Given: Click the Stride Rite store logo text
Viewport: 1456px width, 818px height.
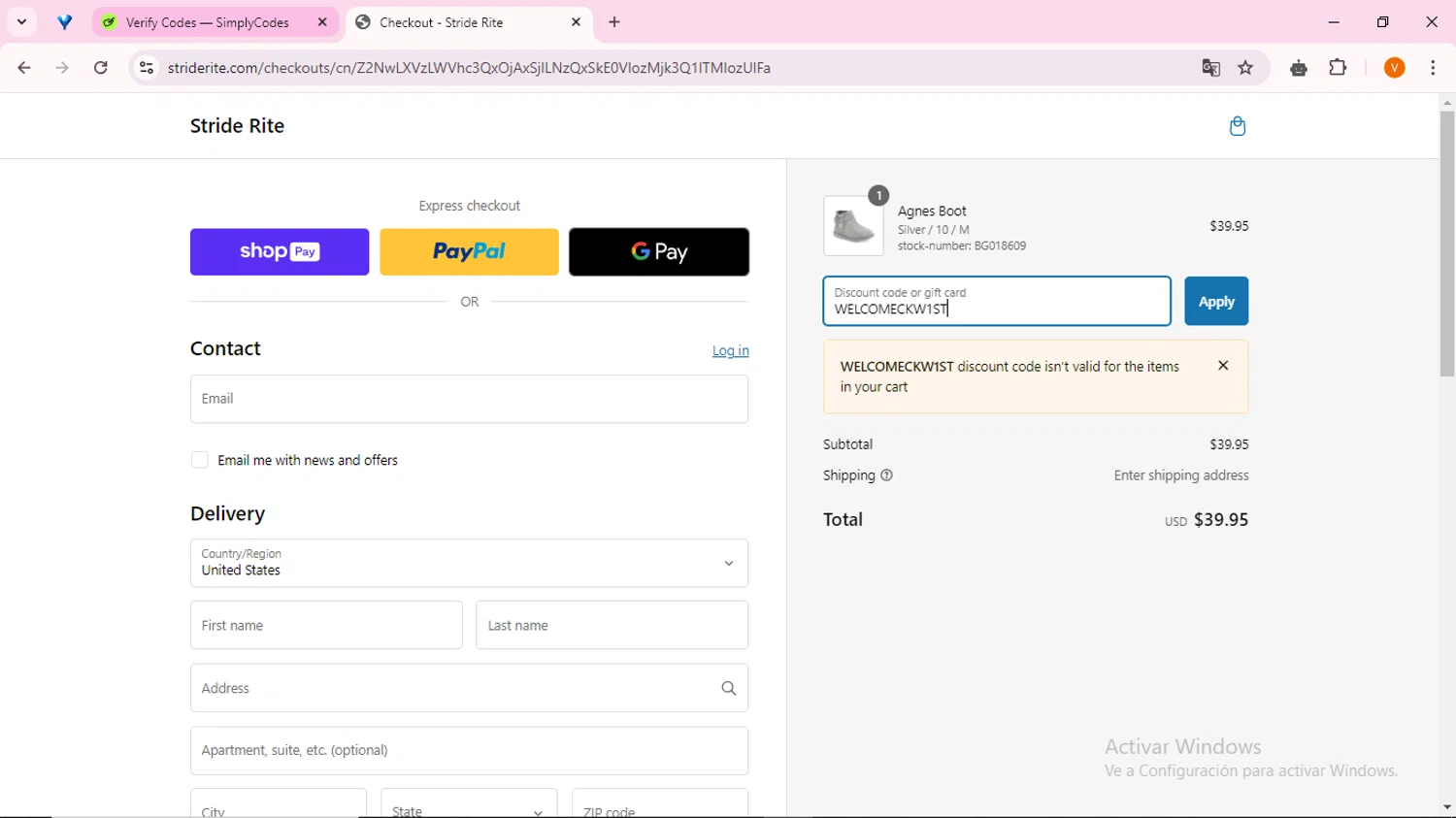Looking at the screenshot, I should [x=238, y=126].
